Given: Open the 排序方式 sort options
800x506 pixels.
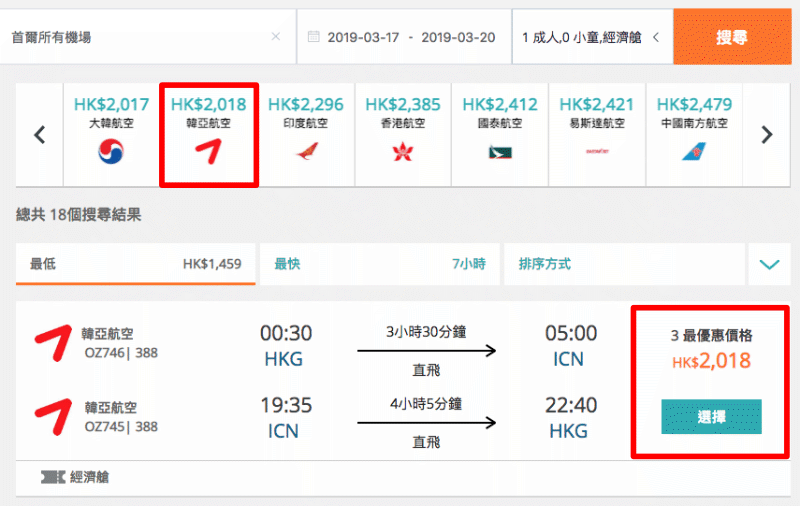Looking at the screenshot, I should 624,264.
